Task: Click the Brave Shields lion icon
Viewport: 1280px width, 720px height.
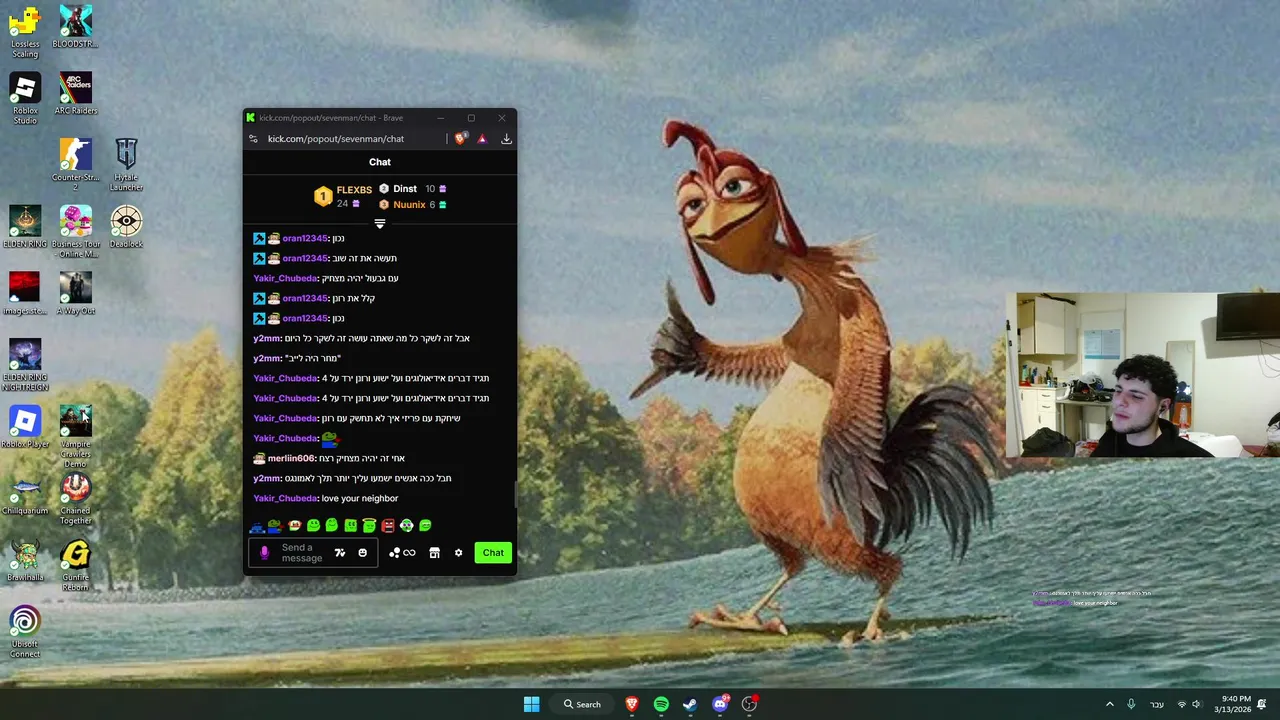Action: click(460, 139)
